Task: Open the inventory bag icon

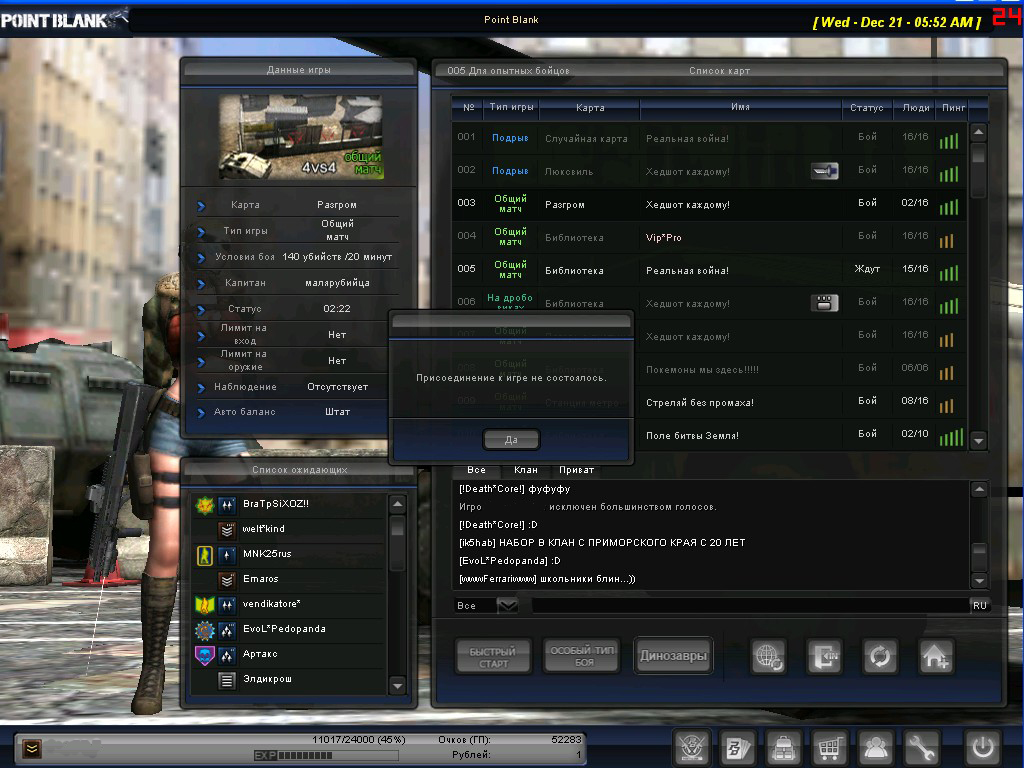Action: [783, 747]
